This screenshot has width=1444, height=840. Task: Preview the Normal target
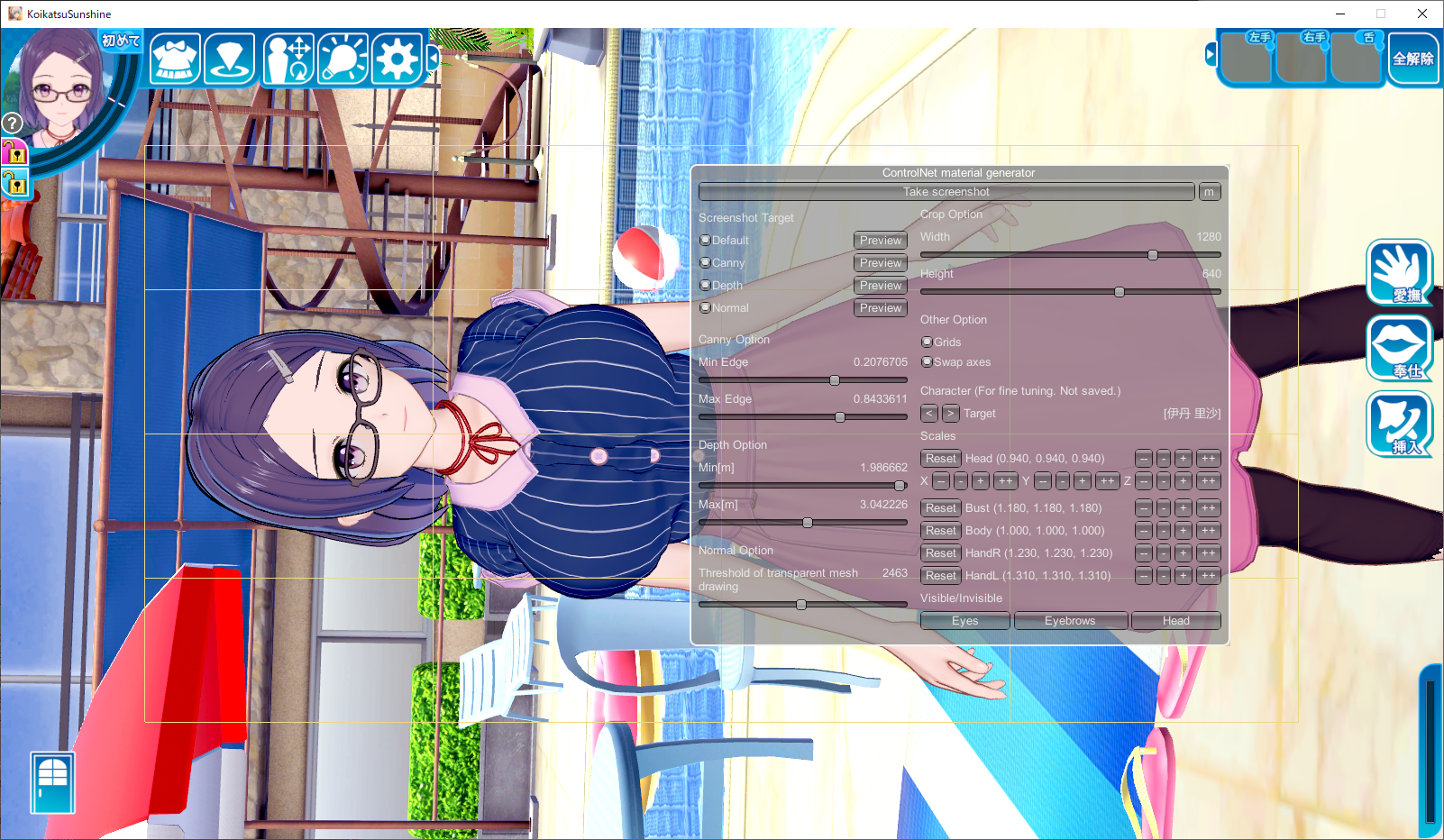coord(881,308)
